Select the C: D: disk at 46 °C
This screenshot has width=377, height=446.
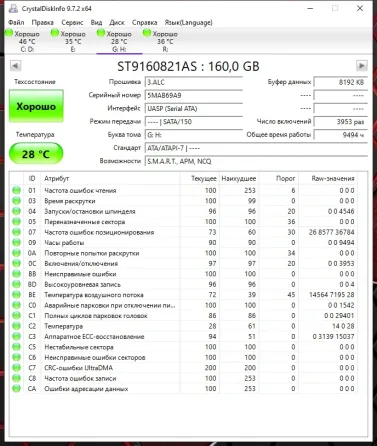(27, 41)
